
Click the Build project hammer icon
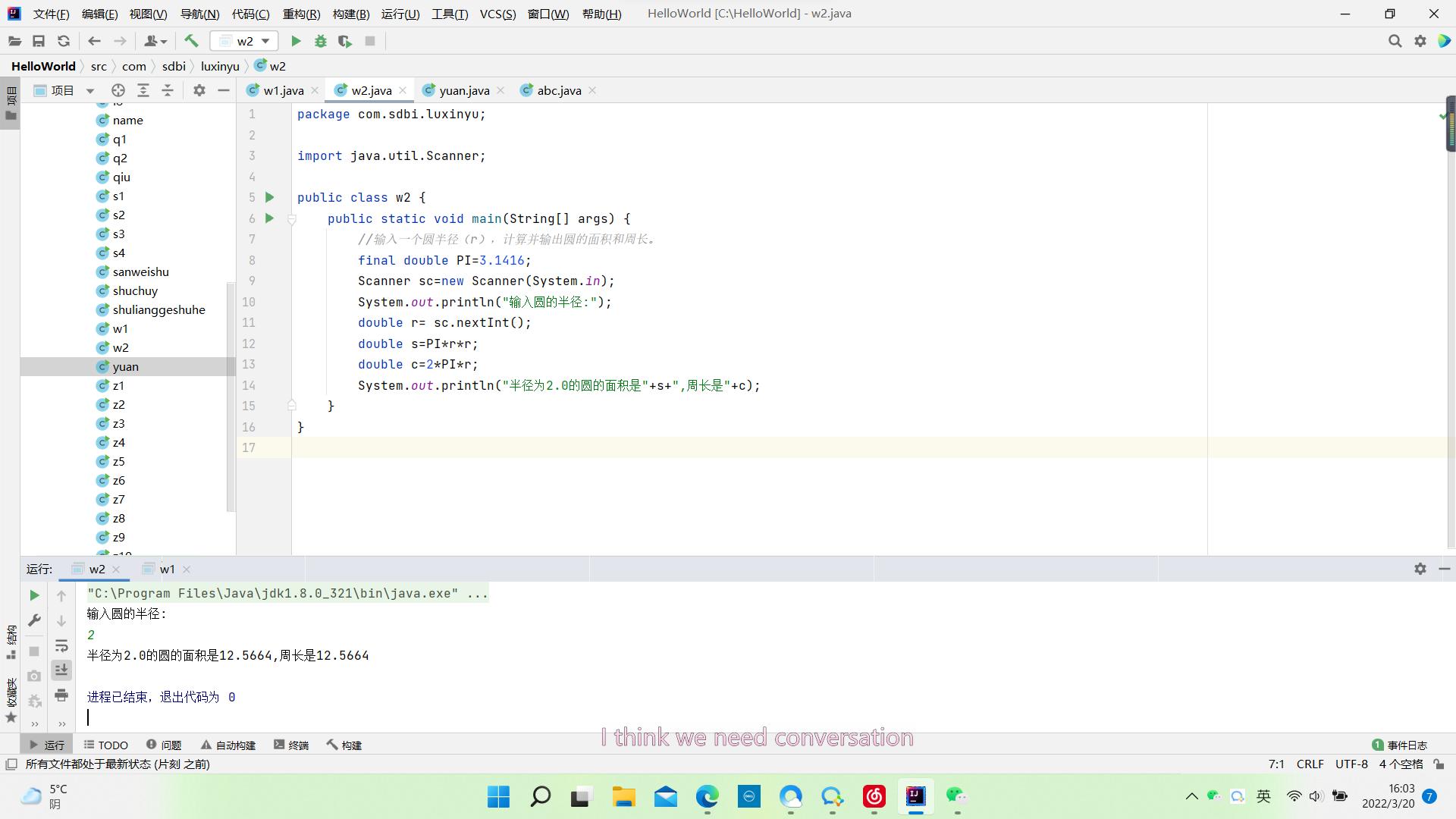pyautogui.click(x=191, y=41)
